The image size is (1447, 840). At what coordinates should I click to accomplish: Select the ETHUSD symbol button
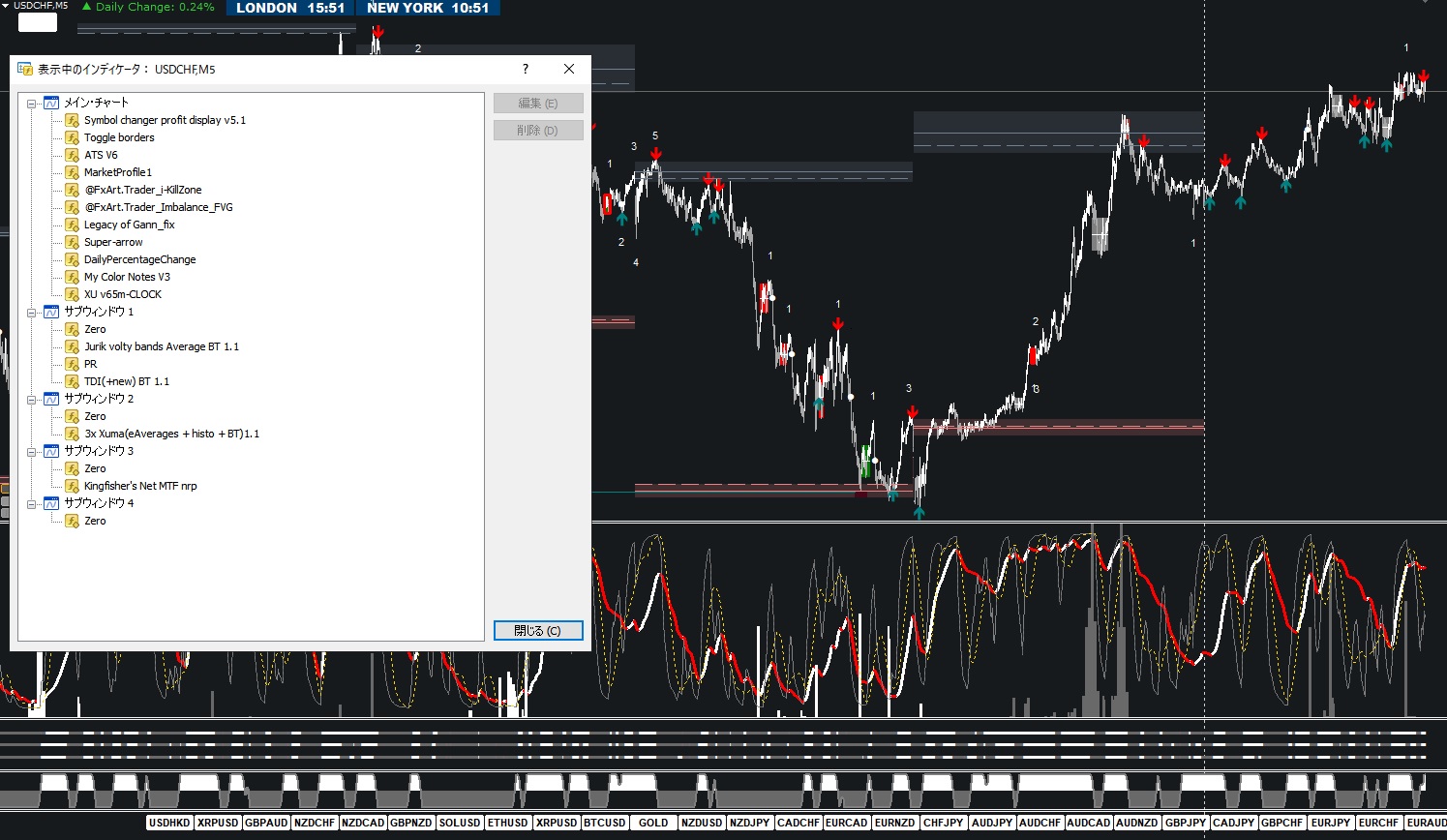[508, 823]
